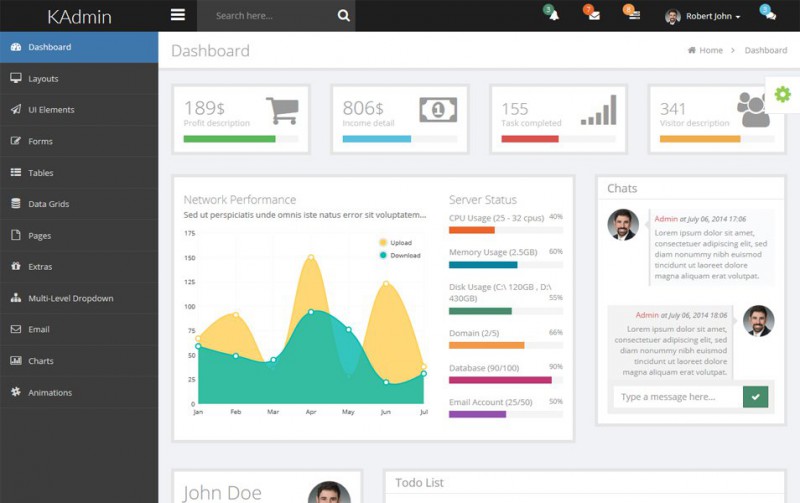Toggle the Upload series in chart legend

pos(399,242)
